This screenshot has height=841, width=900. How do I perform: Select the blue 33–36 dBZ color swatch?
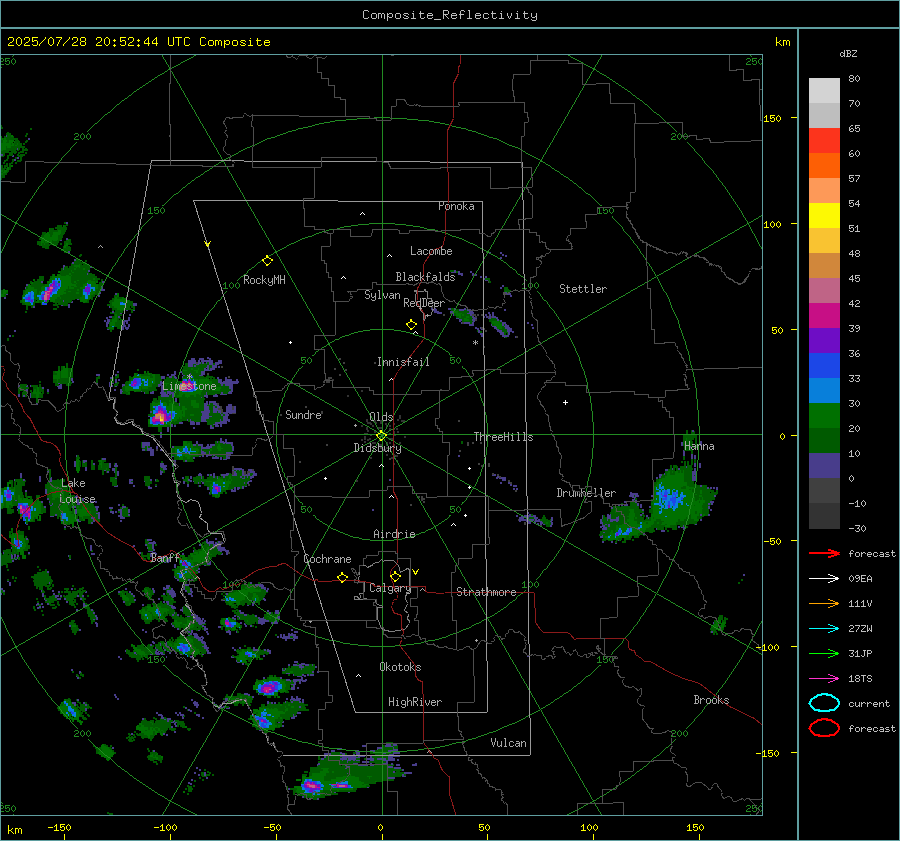coord(824,365)
